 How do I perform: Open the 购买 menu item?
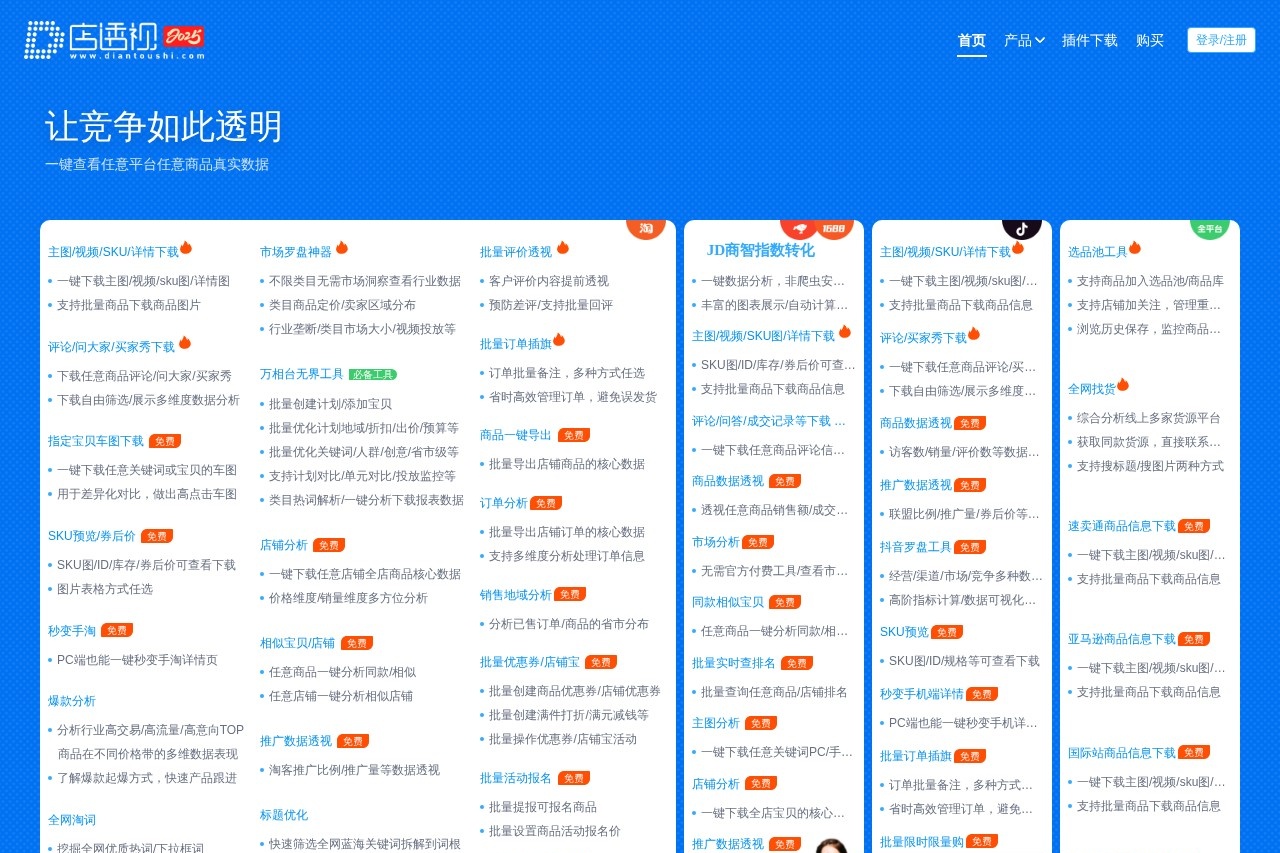1150,41
